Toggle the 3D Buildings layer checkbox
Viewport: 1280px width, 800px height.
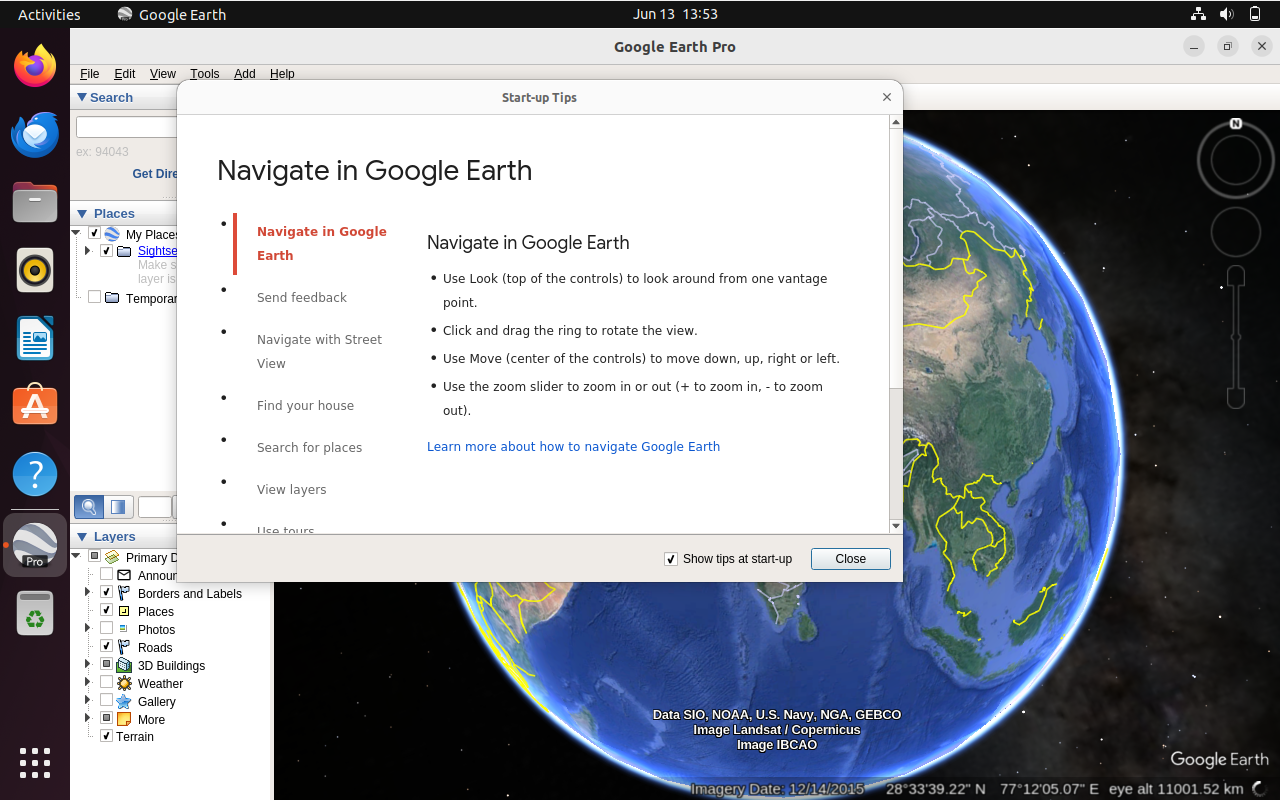(106, 665)
